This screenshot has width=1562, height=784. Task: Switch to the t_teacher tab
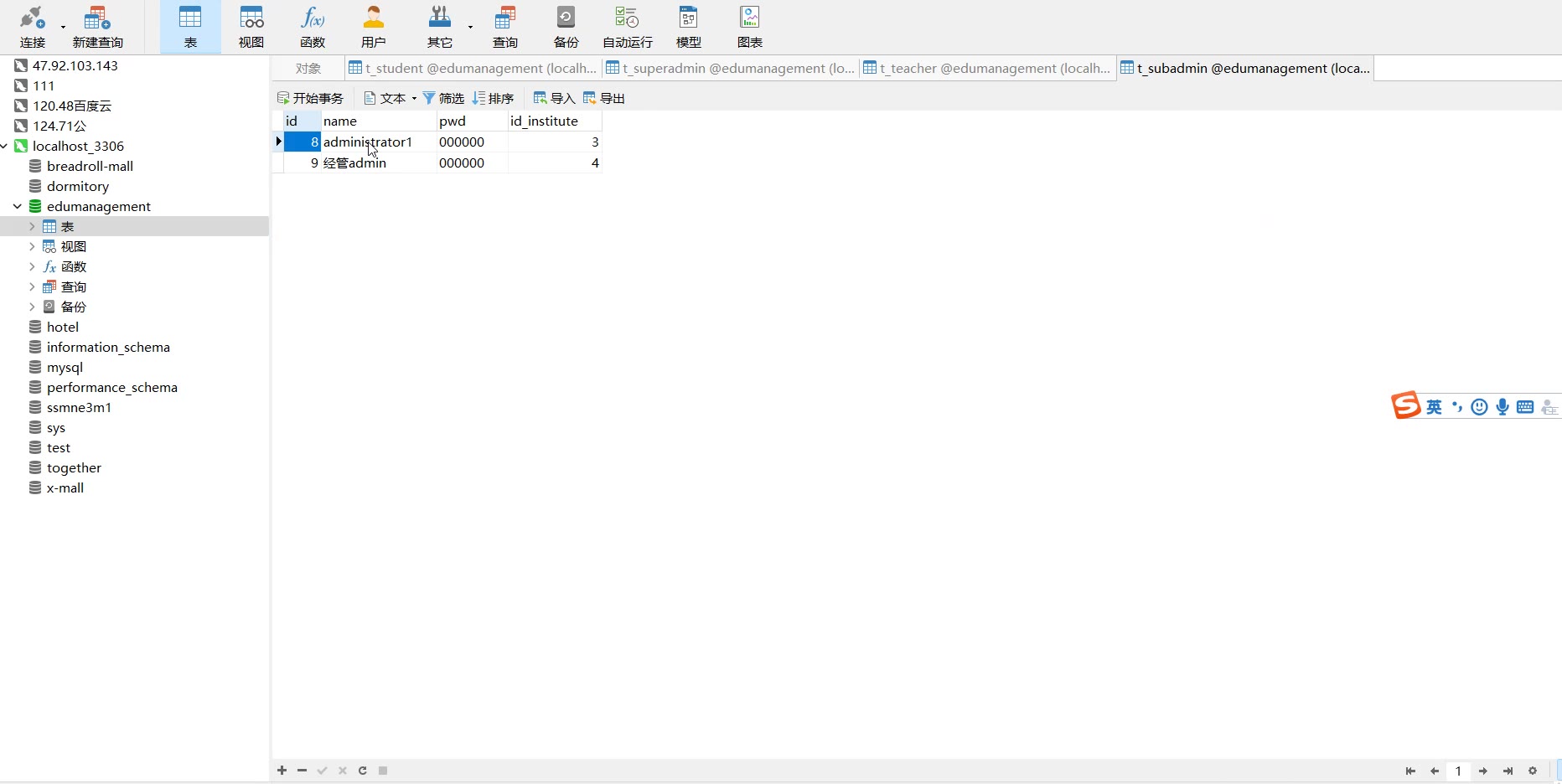coord(987,68)
